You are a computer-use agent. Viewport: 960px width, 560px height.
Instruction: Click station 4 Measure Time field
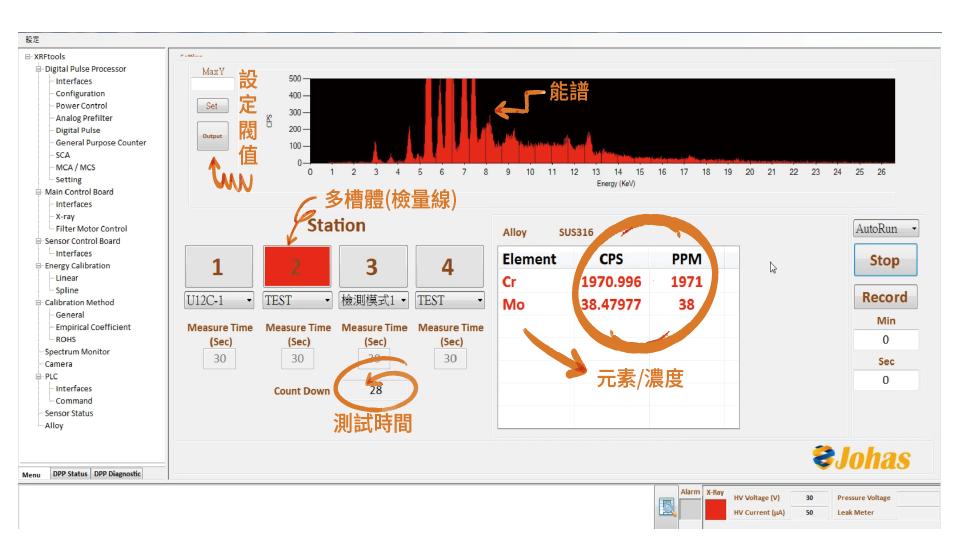click(x=450, y=359)
